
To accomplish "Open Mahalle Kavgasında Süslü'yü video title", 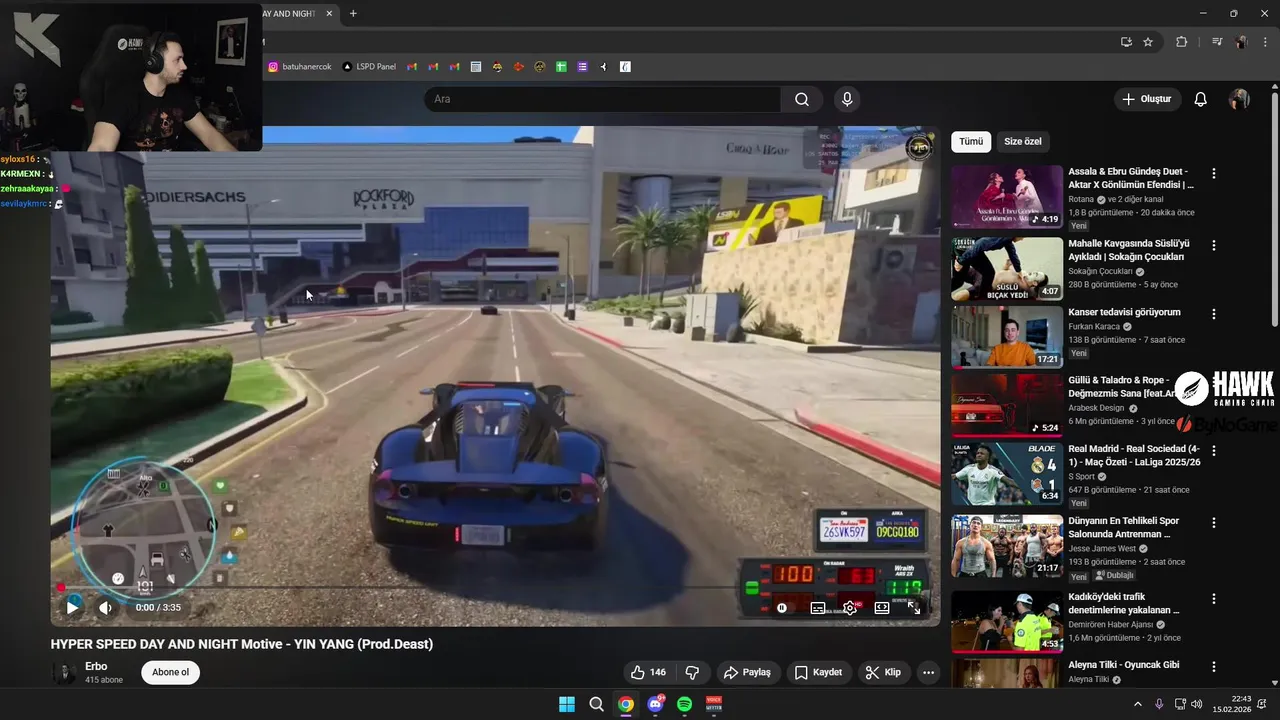I will click(x=1129, y=250).
